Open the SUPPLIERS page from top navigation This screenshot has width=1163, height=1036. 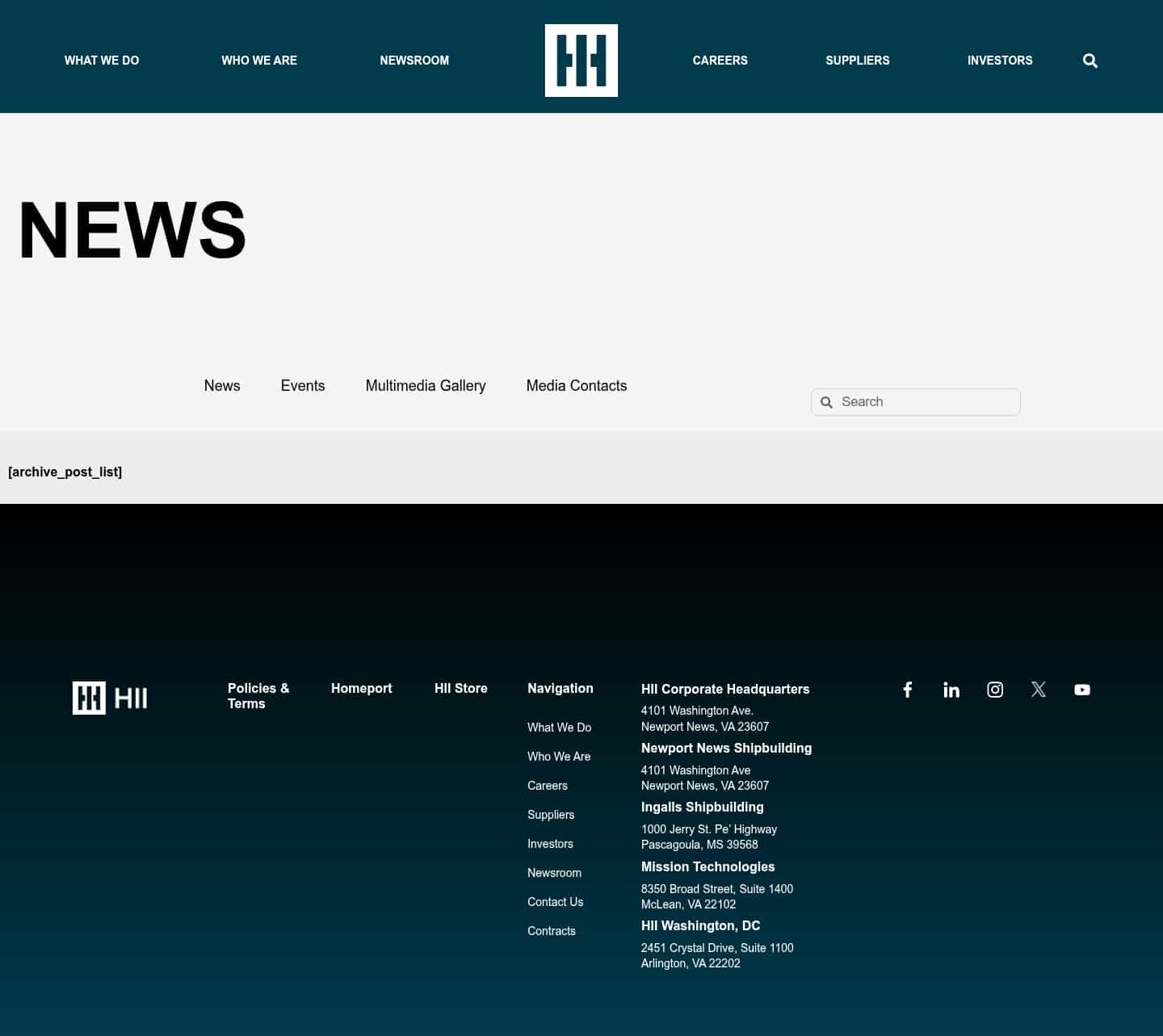tap(857, 60)
